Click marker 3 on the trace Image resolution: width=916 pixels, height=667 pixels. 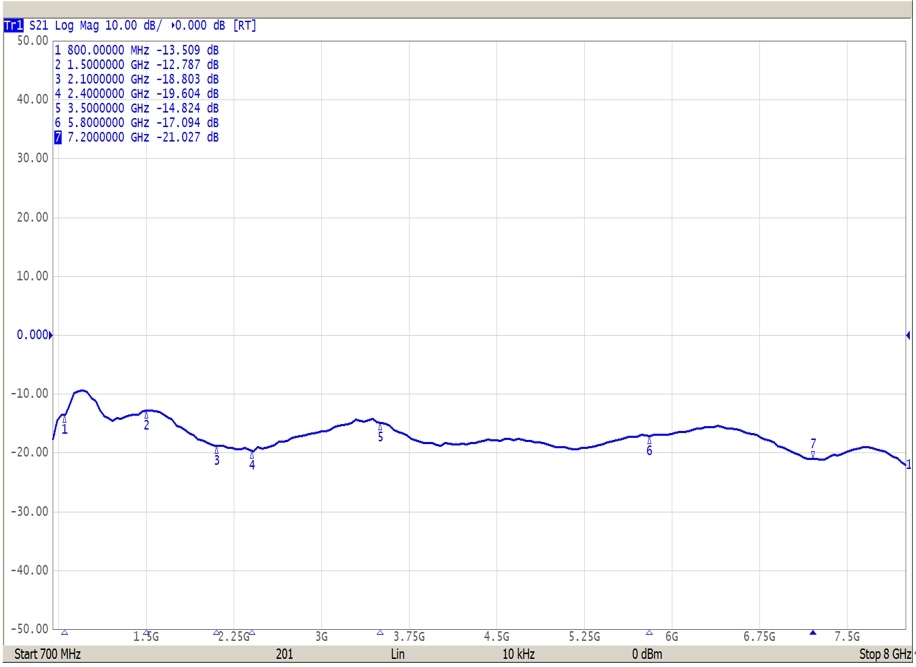coord(216,455)
